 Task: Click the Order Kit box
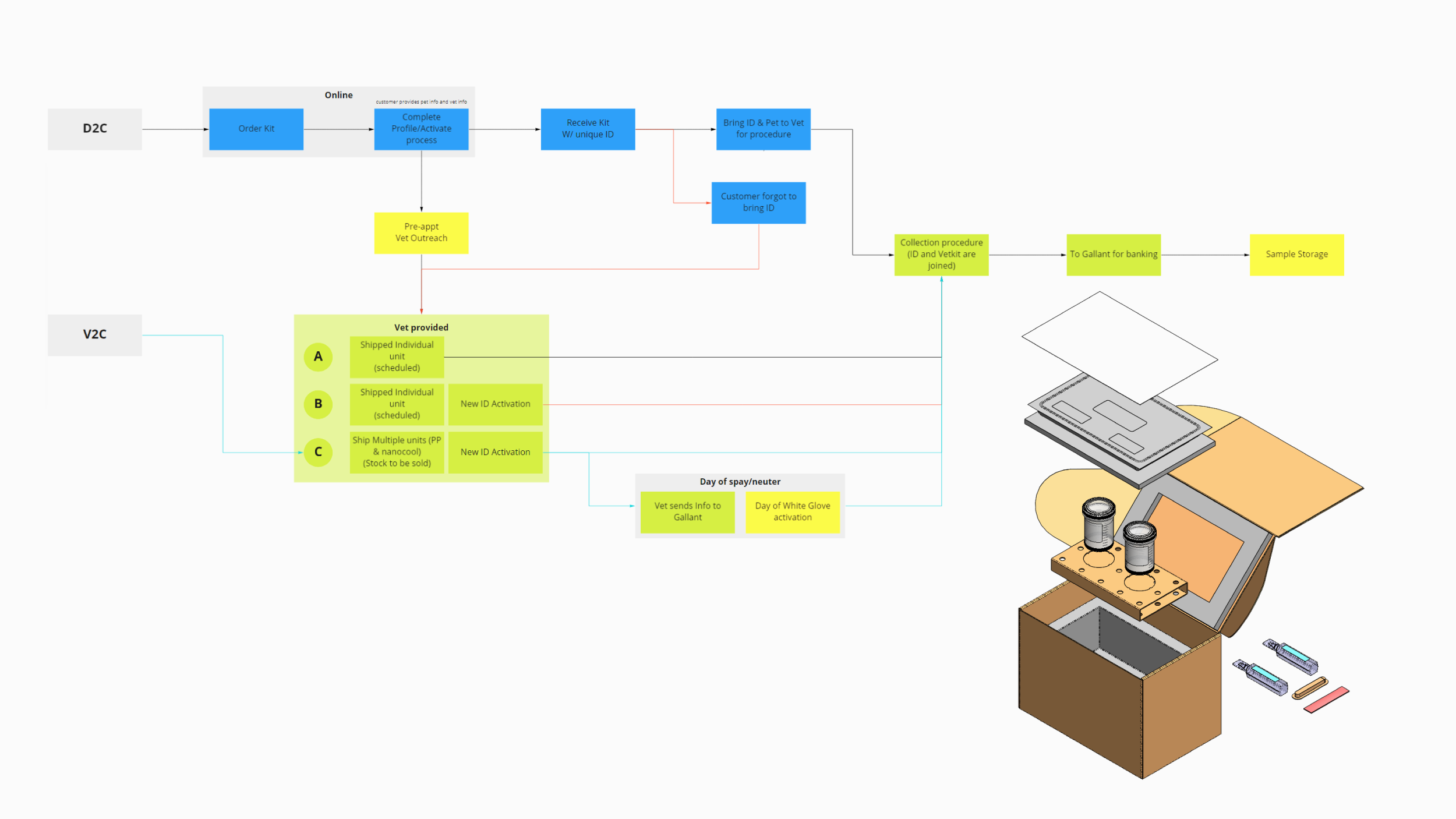(x=256, y=129)
